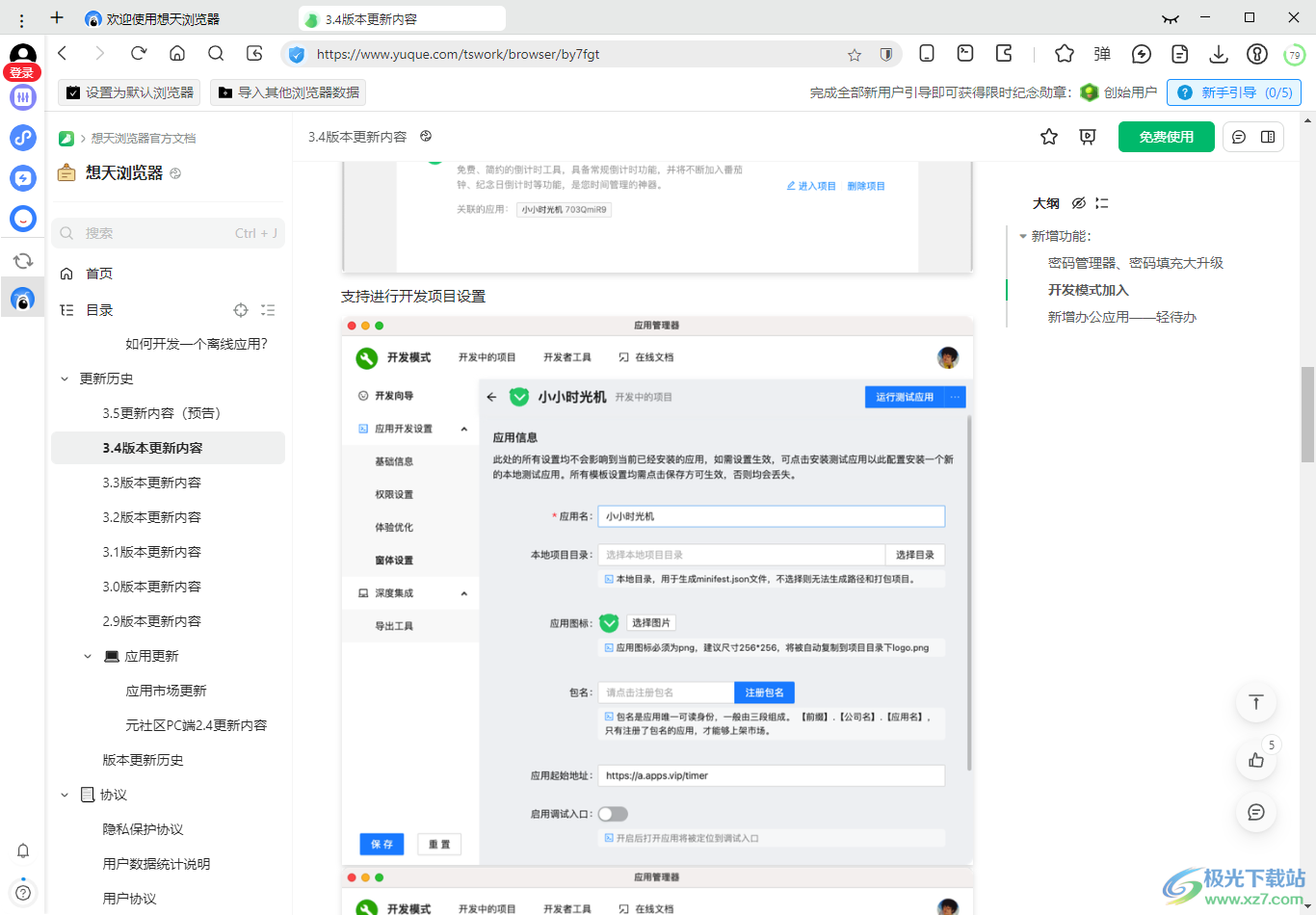The width and height of the screenshot is (1316, 915).
Task: Collapse the 应用更新 tree item
Action: (88, 656)
